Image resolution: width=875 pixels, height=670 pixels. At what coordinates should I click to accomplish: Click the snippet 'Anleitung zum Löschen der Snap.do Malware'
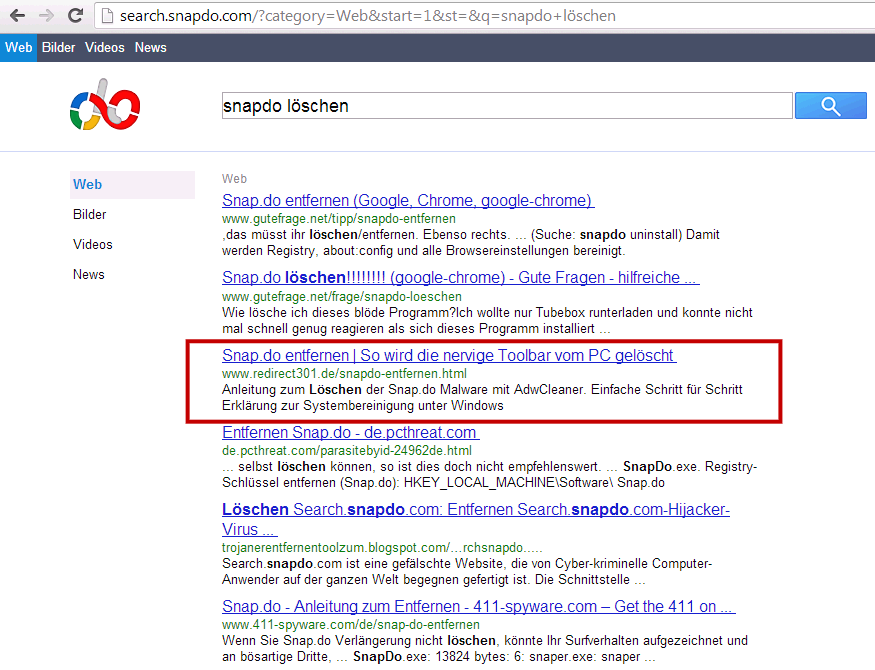[482, 397]
